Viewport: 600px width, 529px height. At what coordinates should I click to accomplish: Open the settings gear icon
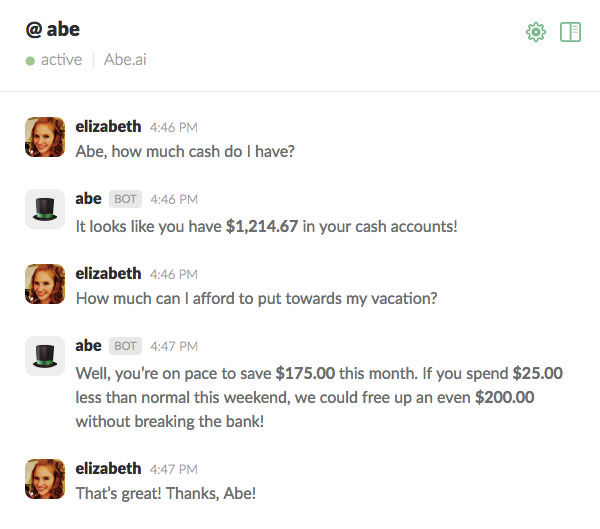pyautogui.click(x=536, y=32)
